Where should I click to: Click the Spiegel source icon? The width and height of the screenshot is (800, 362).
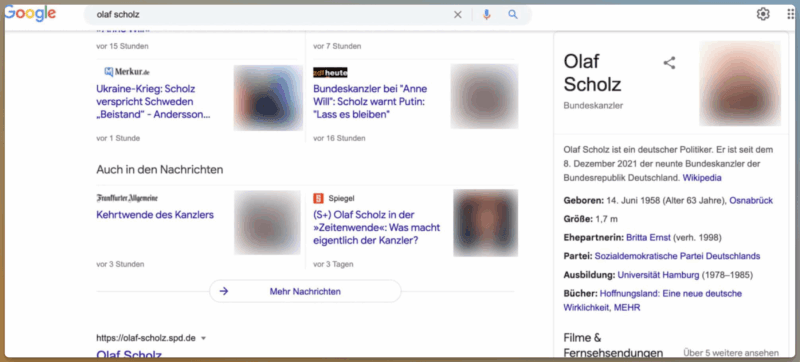pyautogui.click(x=318, y=198)
